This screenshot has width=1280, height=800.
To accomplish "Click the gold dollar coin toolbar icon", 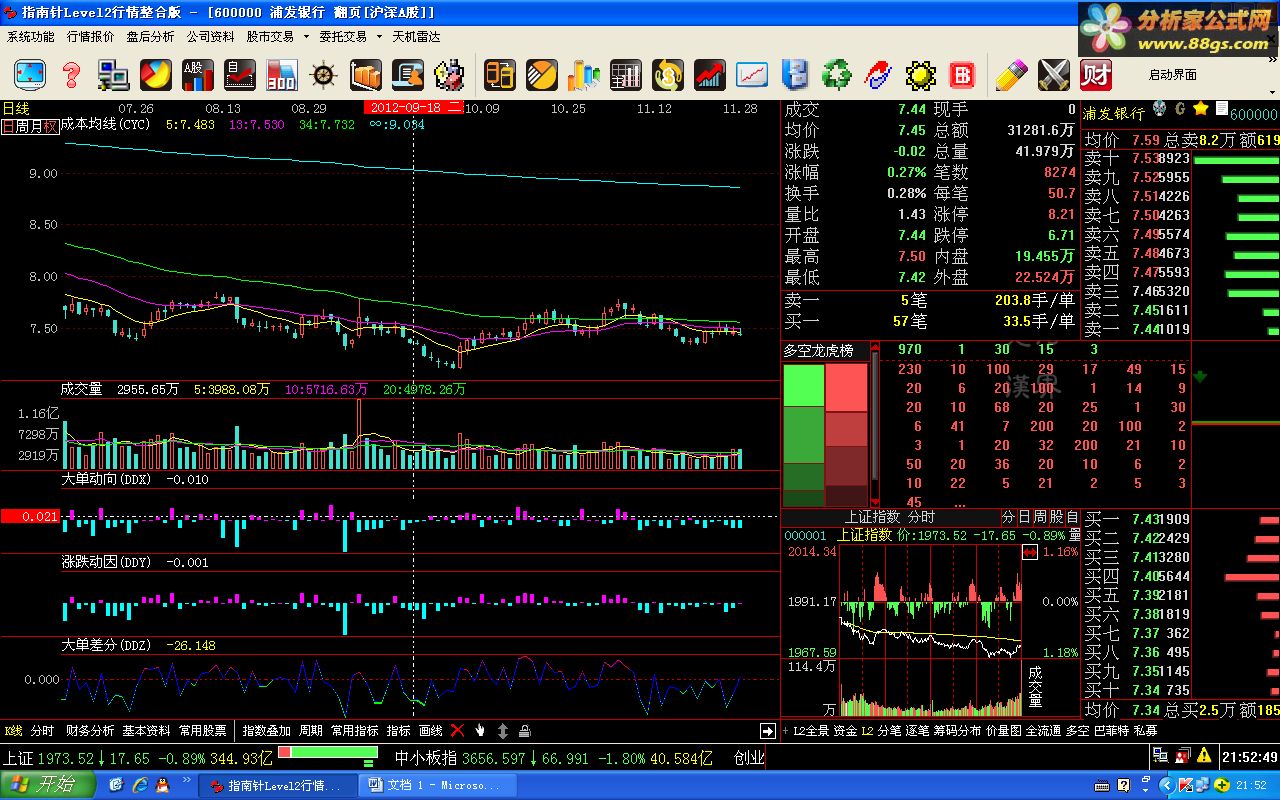I will click(x=667, y=74).
